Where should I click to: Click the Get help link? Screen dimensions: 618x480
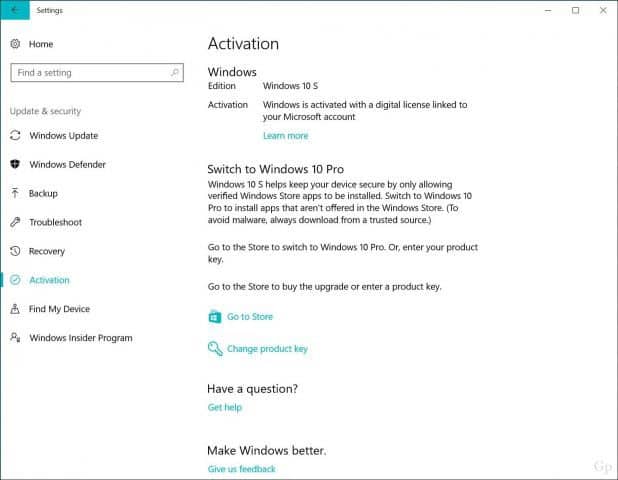(224, 407)
